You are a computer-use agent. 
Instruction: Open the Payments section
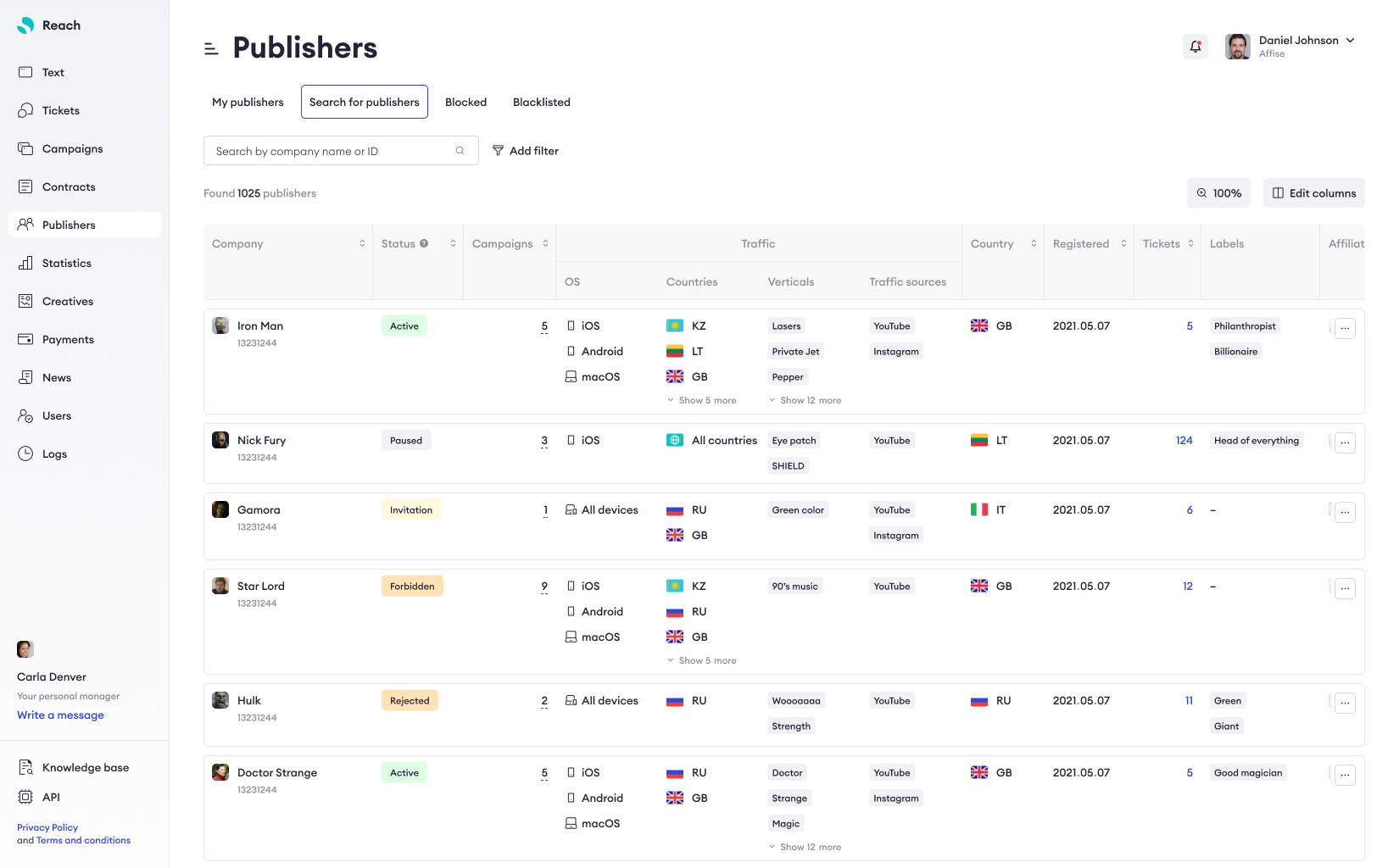67,339
